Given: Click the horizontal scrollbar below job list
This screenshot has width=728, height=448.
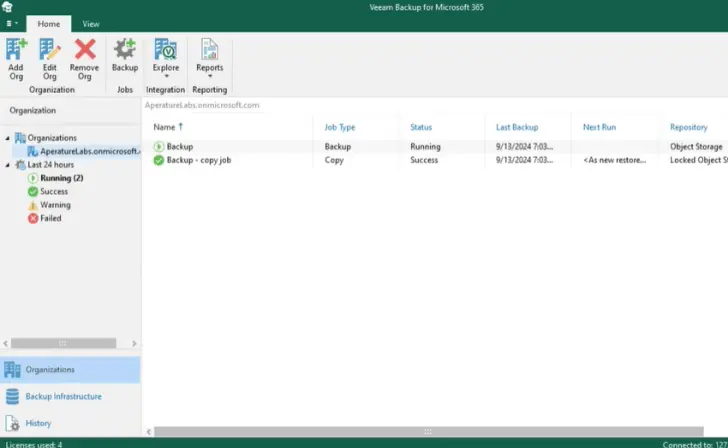Looking at the screenshot, I should 430,432.
